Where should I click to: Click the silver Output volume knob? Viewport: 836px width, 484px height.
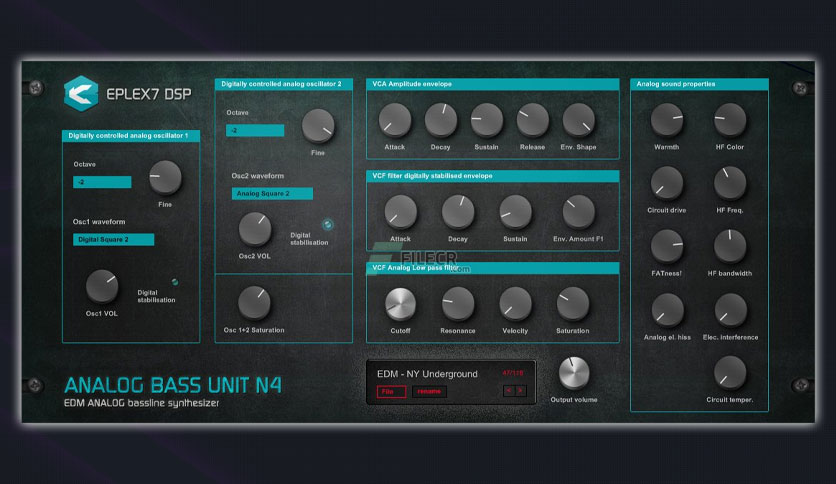click(574, 373)
